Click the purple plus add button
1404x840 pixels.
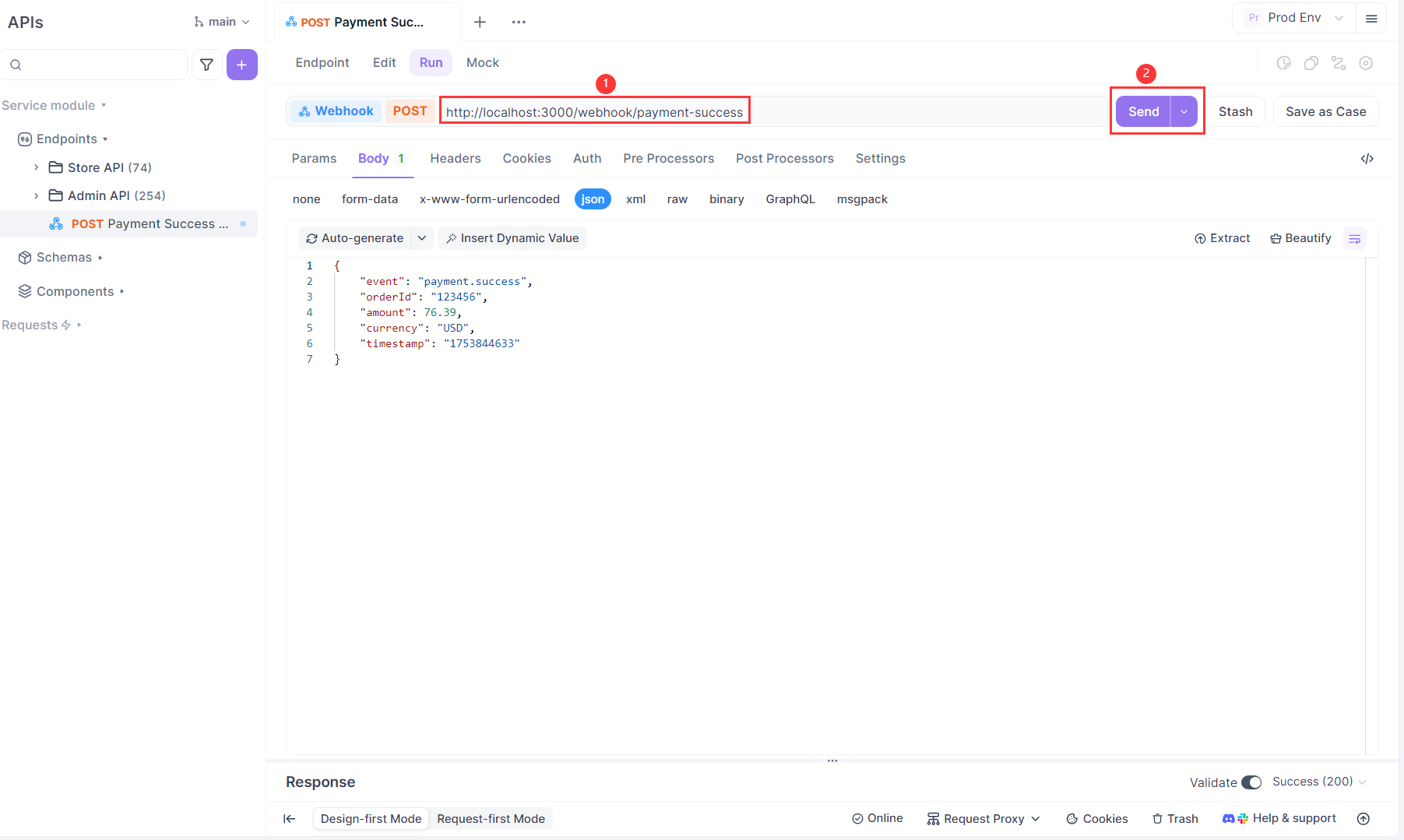tap(241, 65)
